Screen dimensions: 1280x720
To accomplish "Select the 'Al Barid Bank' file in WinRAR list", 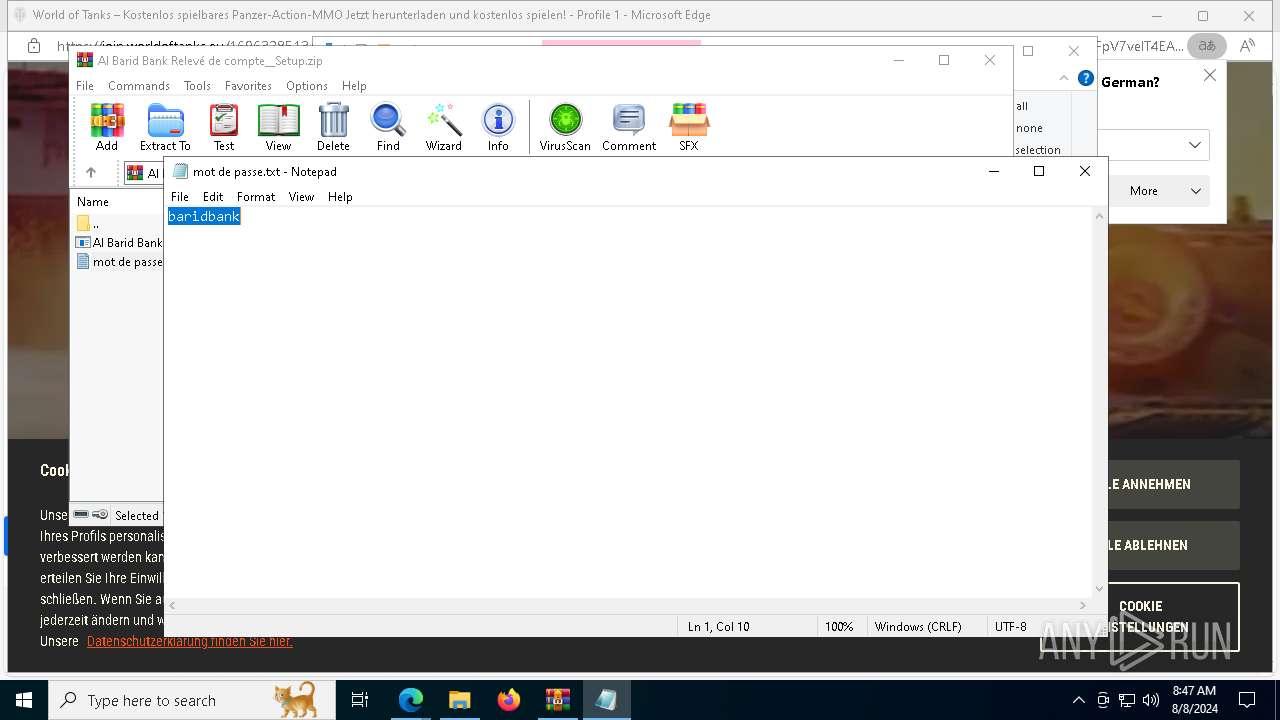I will pyautogui.click(x=119, y=242).
